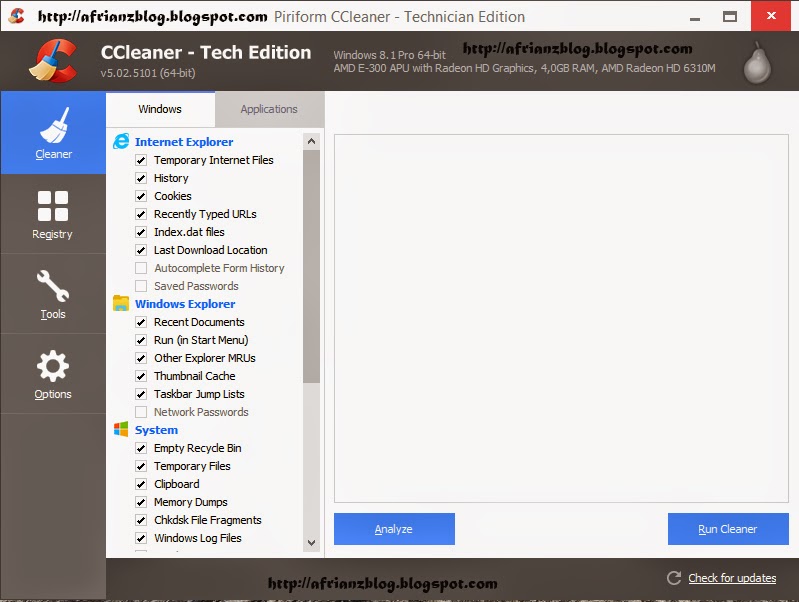Toggle Run (in Start Menu) checkbox
The height and width of the screenshot is (602, 799).
141,340
